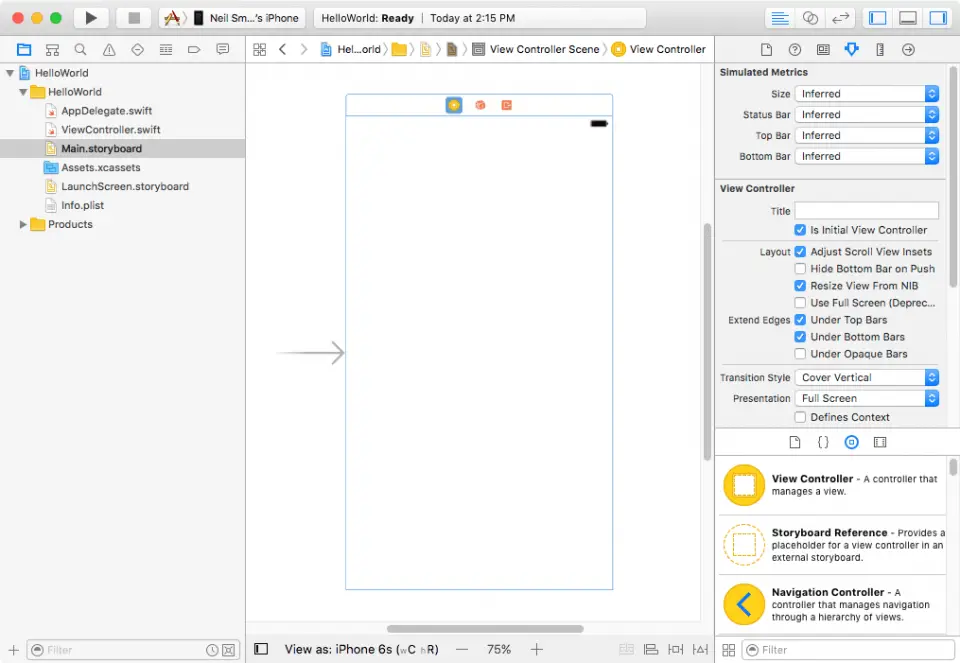The height and width of the screenshot is (663, 960).
Task: Open the Transition Style dropdown
Action: (867, 378)
